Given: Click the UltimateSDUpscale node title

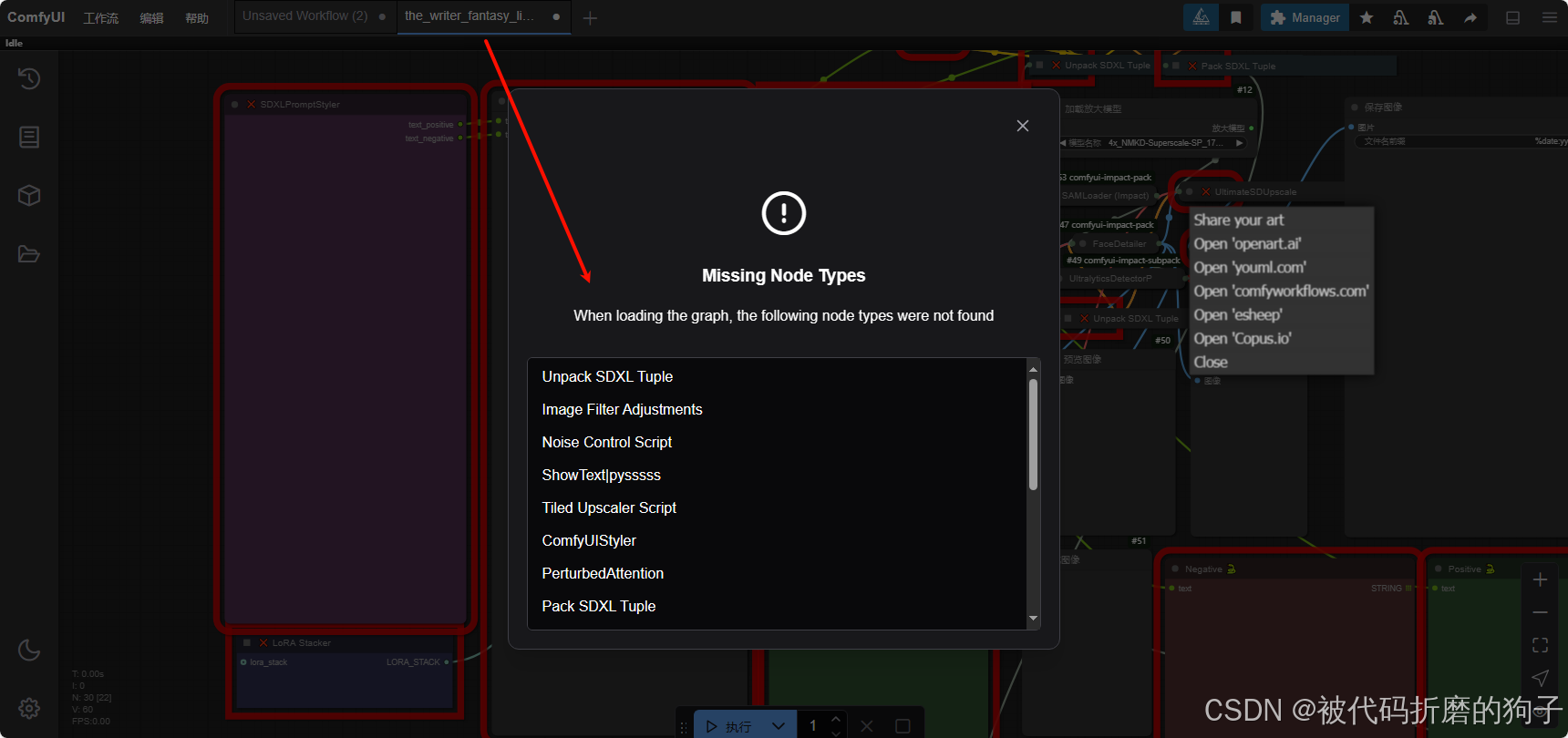Looking at the screenshot, I should 1255,192.
